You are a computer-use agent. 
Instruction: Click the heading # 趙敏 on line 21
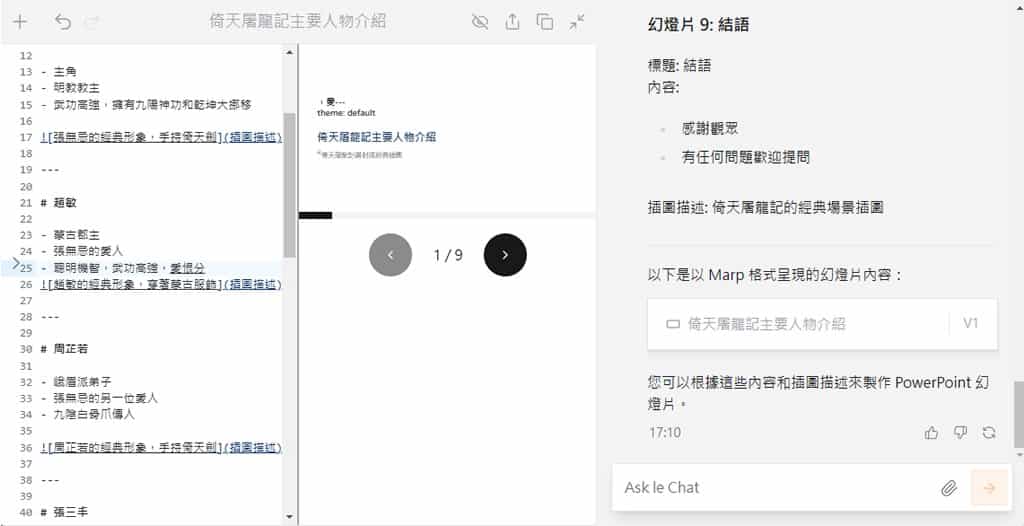[x=59, y=203]
